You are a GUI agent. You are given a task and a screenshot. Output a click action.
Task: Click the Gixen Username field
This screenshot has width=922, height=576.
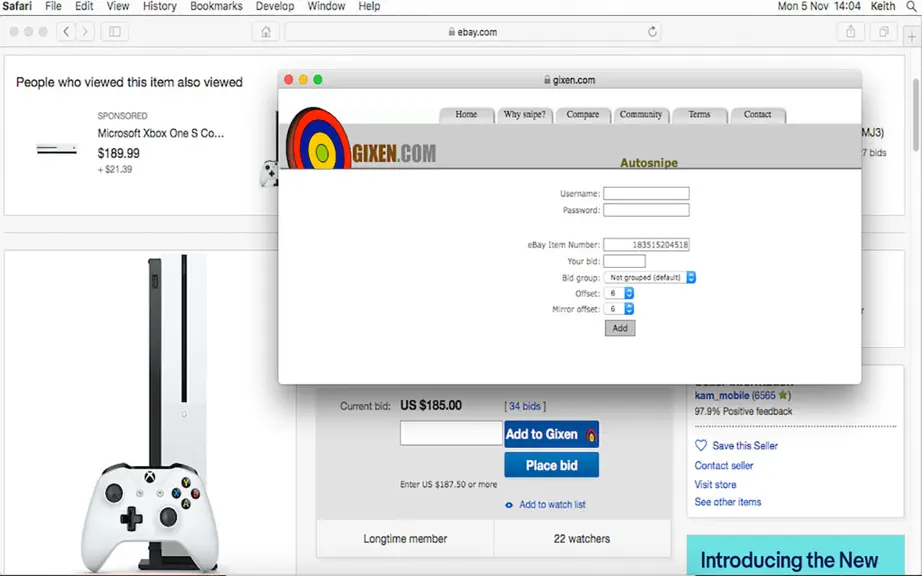point(646,193)
